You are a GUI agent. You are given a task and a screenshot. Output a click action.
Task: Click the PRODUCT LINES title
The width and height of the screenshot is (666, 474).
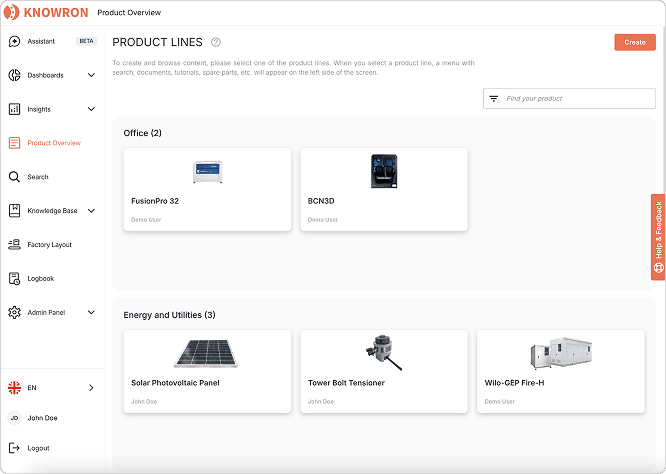(157, 42)
